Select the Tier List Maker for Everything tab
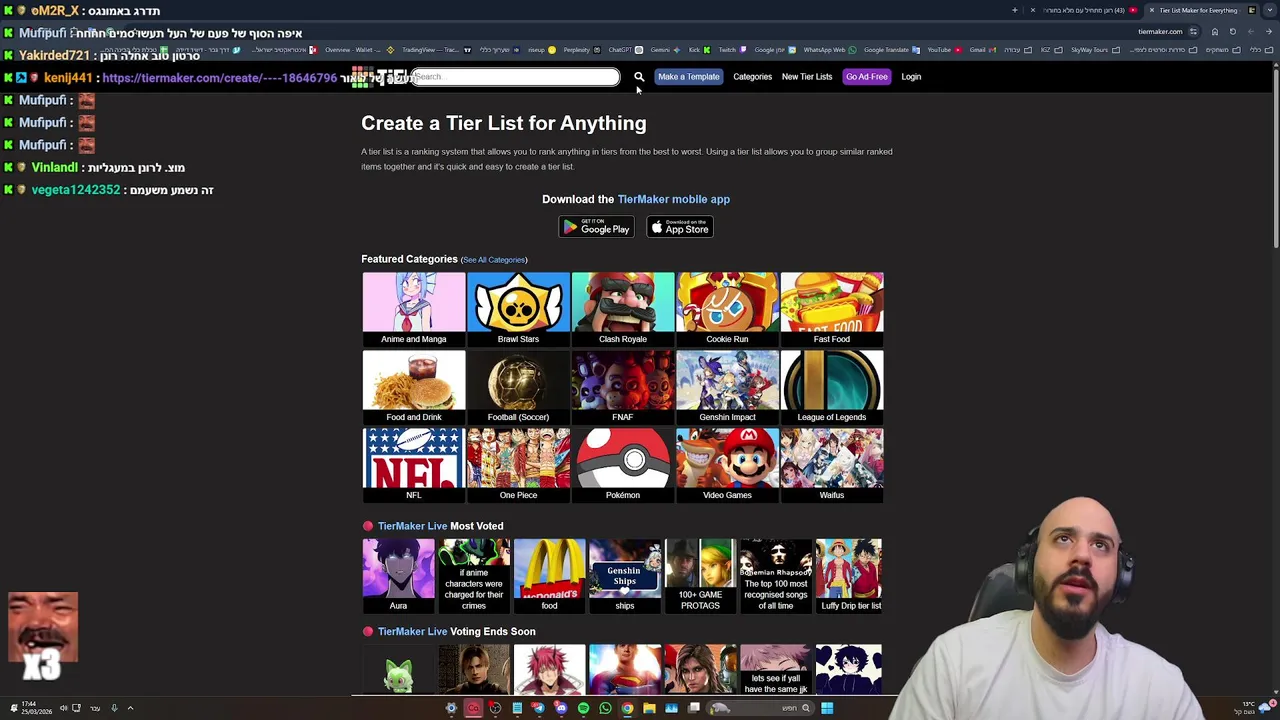This screenshot has width=1280, height=720. [1203, 10]
